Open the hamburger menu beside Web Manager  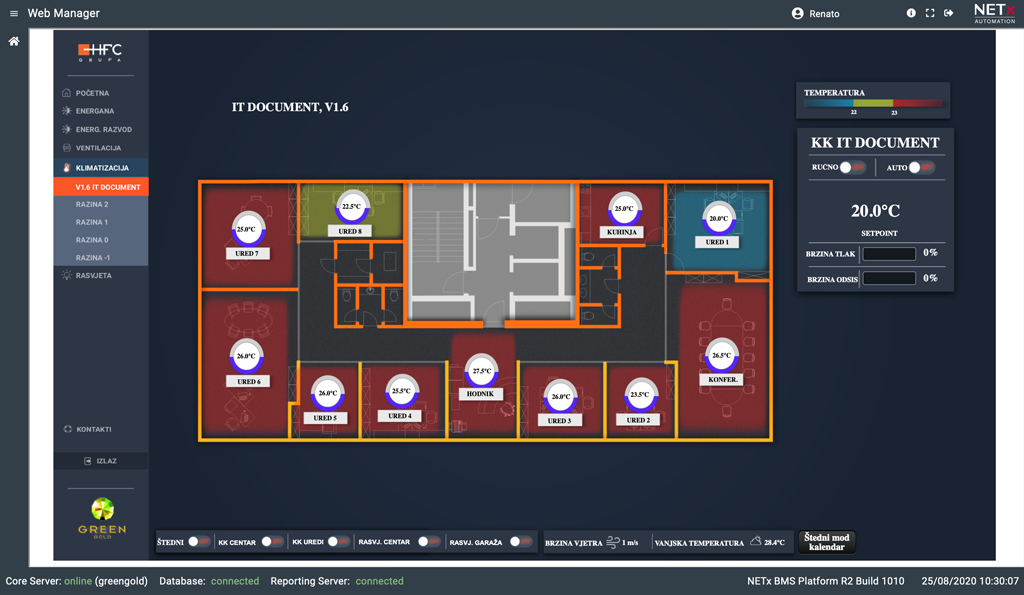pos(14,14)
